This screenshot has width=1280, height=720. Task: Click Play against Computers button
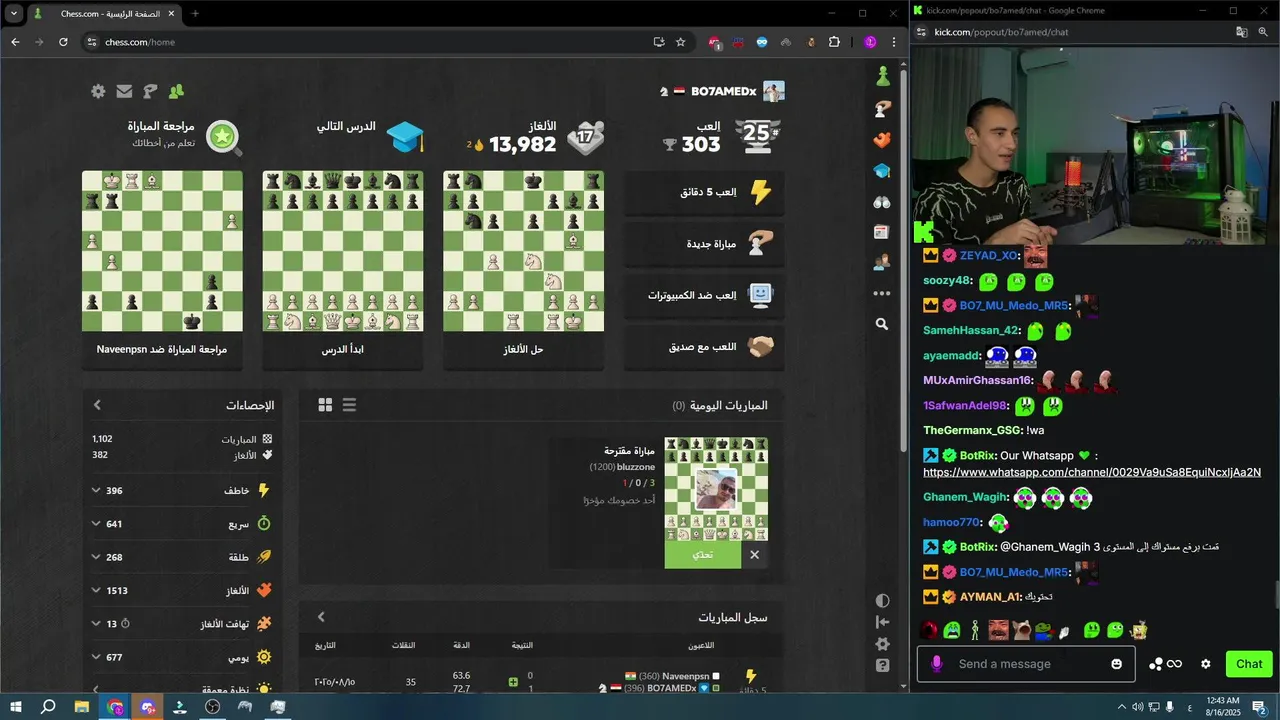tap(704, 295)
